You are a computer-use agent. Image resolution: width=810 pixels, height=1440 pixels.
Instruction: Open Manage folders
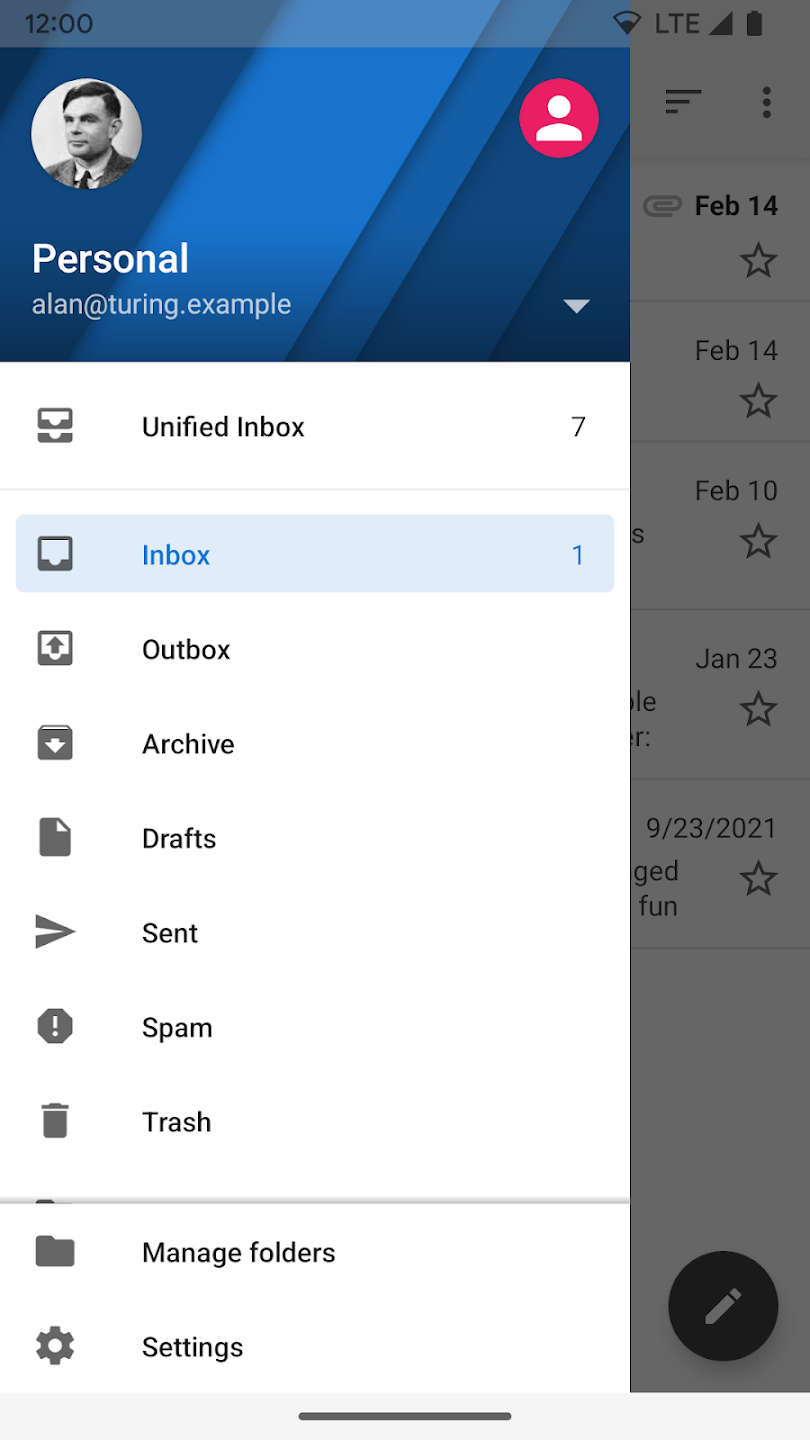pyautogui.click(x=238, y=1252)
